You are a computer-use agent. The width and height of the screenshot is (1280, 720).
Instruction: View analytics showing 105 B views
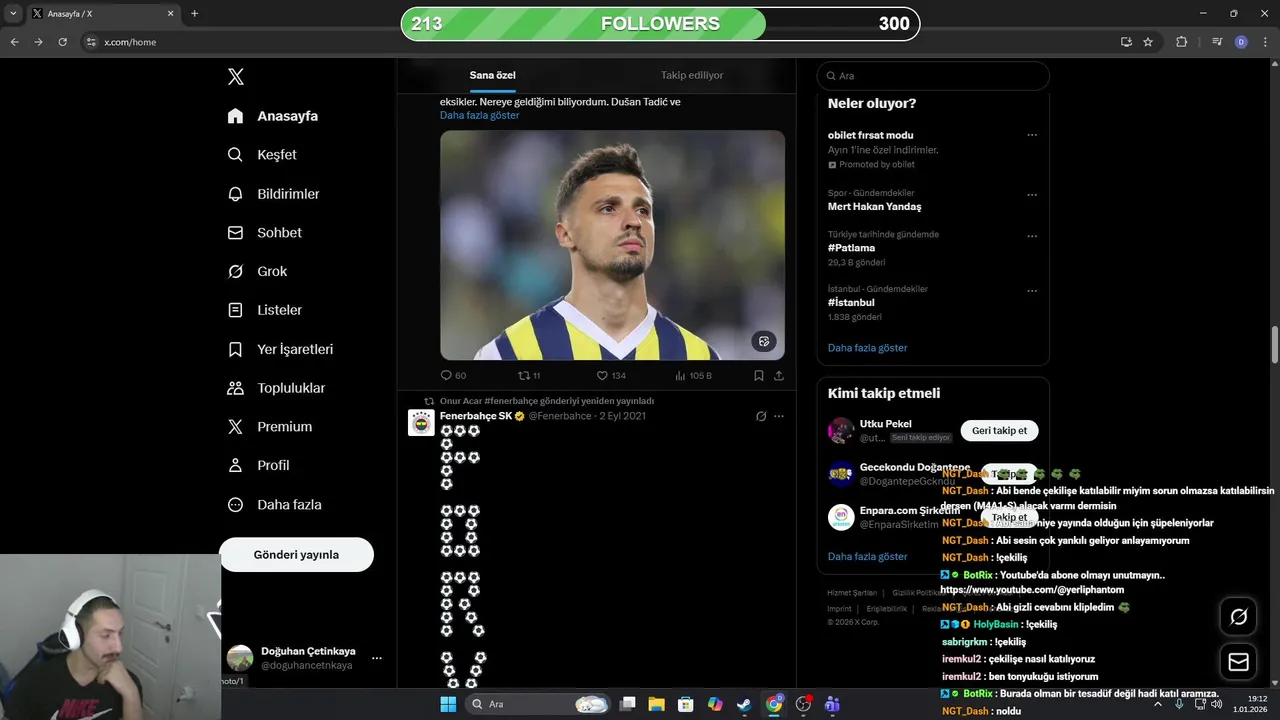point(693,376)
